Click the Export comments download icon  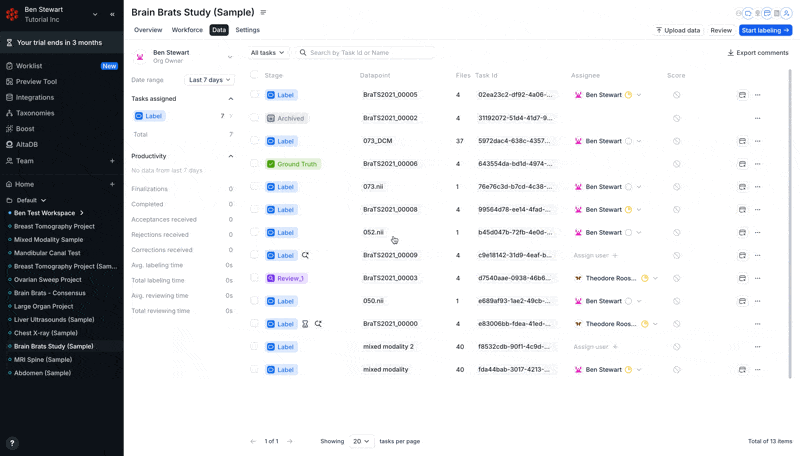[731, 53]
